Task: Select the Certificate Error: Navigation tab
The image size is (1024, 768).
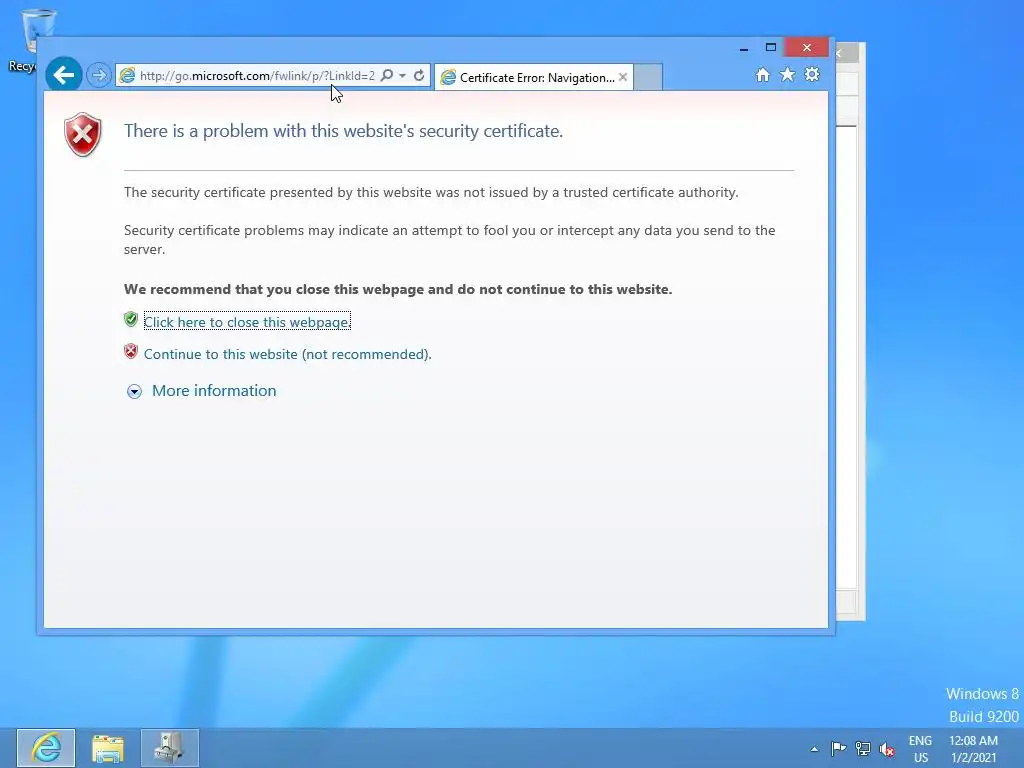Action: tap(534, 77)
